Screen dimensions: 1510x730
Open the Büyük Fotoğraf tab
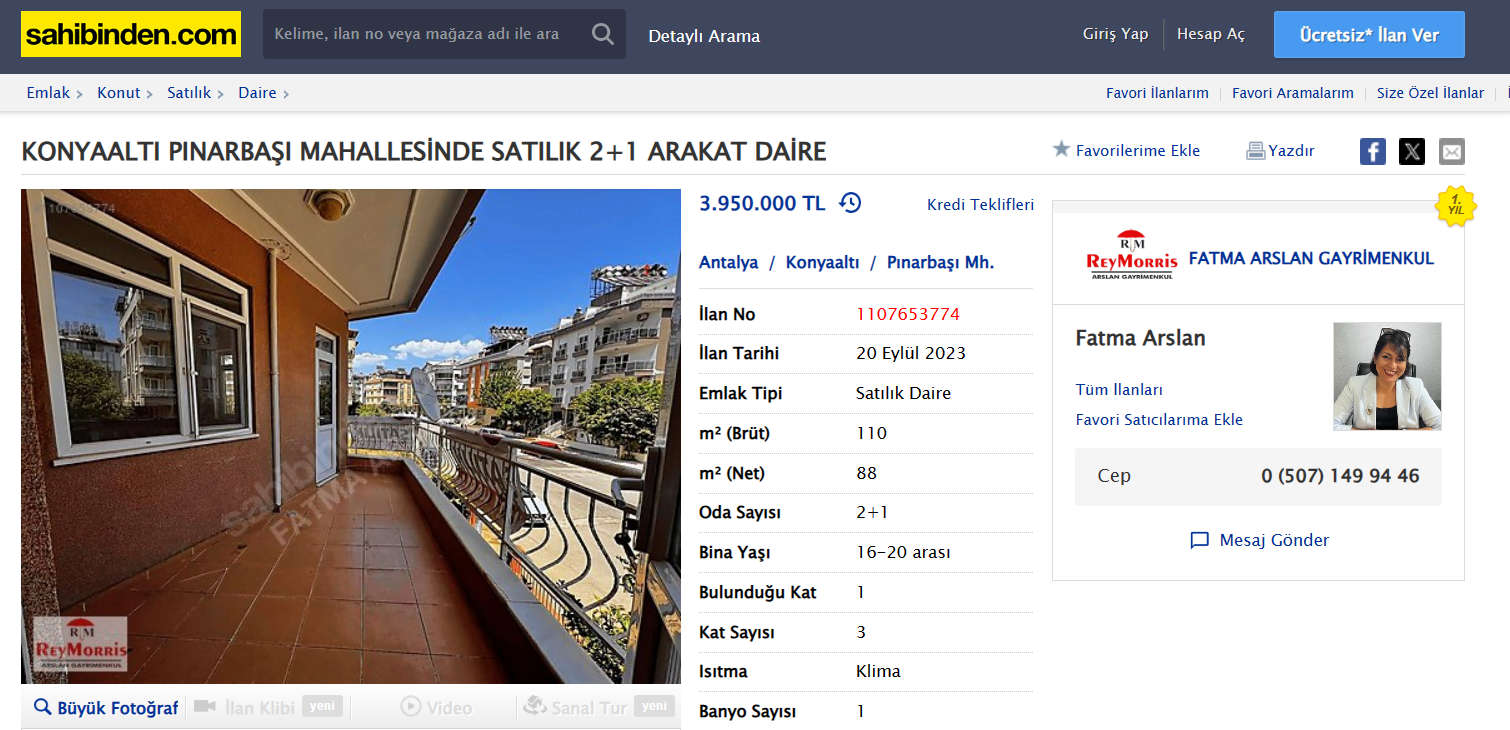106,707
